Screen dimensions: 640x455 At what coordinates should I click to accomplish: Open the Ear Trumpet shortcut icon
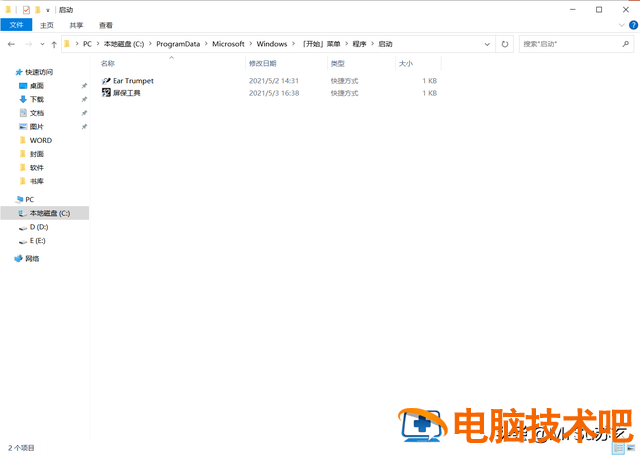point(106,80)
